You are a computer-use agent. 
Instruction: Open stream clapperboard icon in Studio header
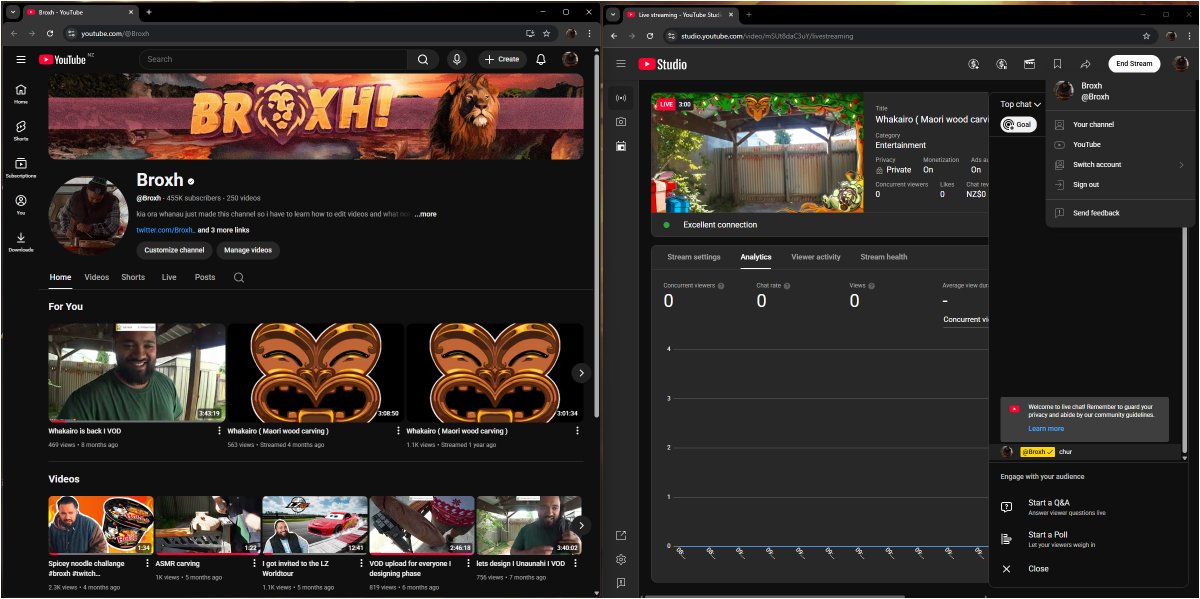coord(1029,64)
